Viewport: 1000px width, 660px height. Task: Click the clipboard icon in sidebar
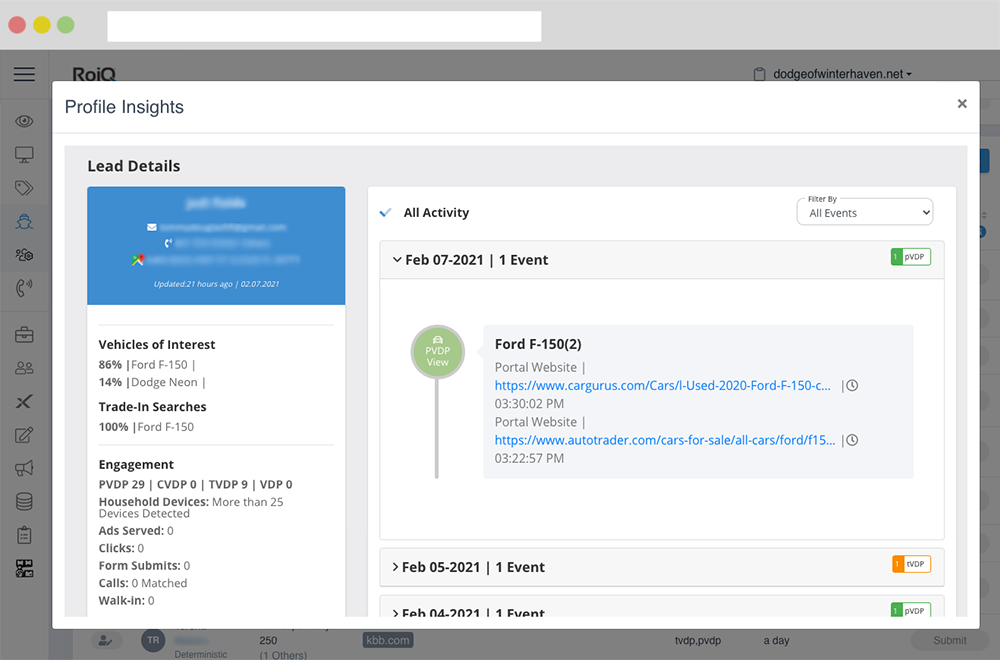pos(24,535)
